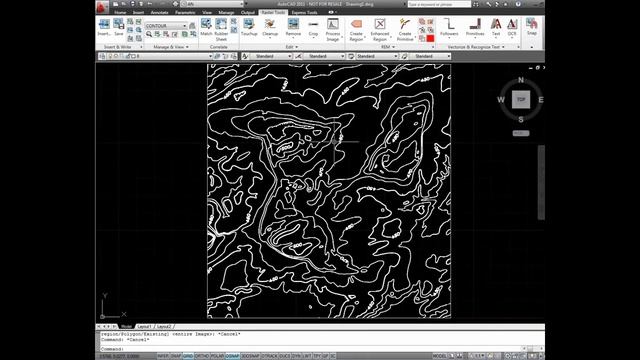Viewport: 640px width, 360px height.
Task: Open the Express Tools ribbon tab
Action: pos(304,13)
